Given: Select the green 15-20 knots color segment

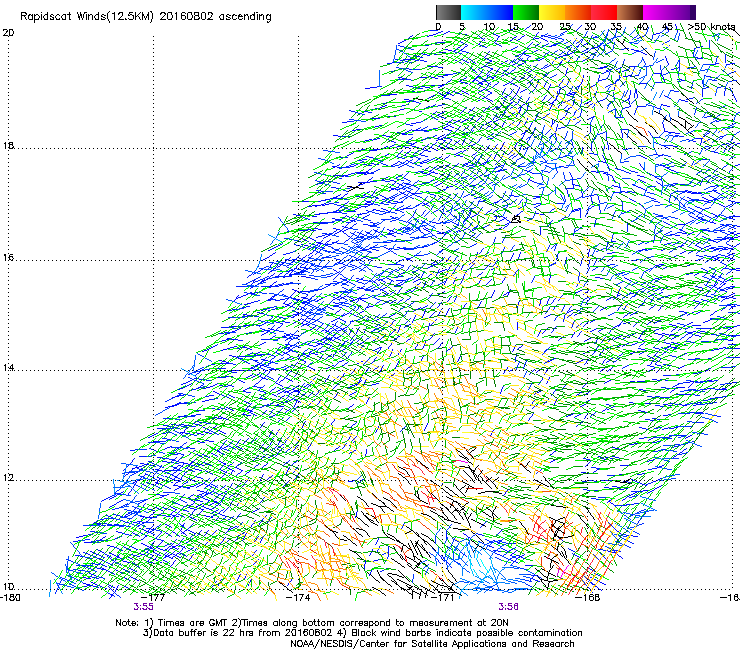Looking at the screenshot, I should tap(526, 12).
